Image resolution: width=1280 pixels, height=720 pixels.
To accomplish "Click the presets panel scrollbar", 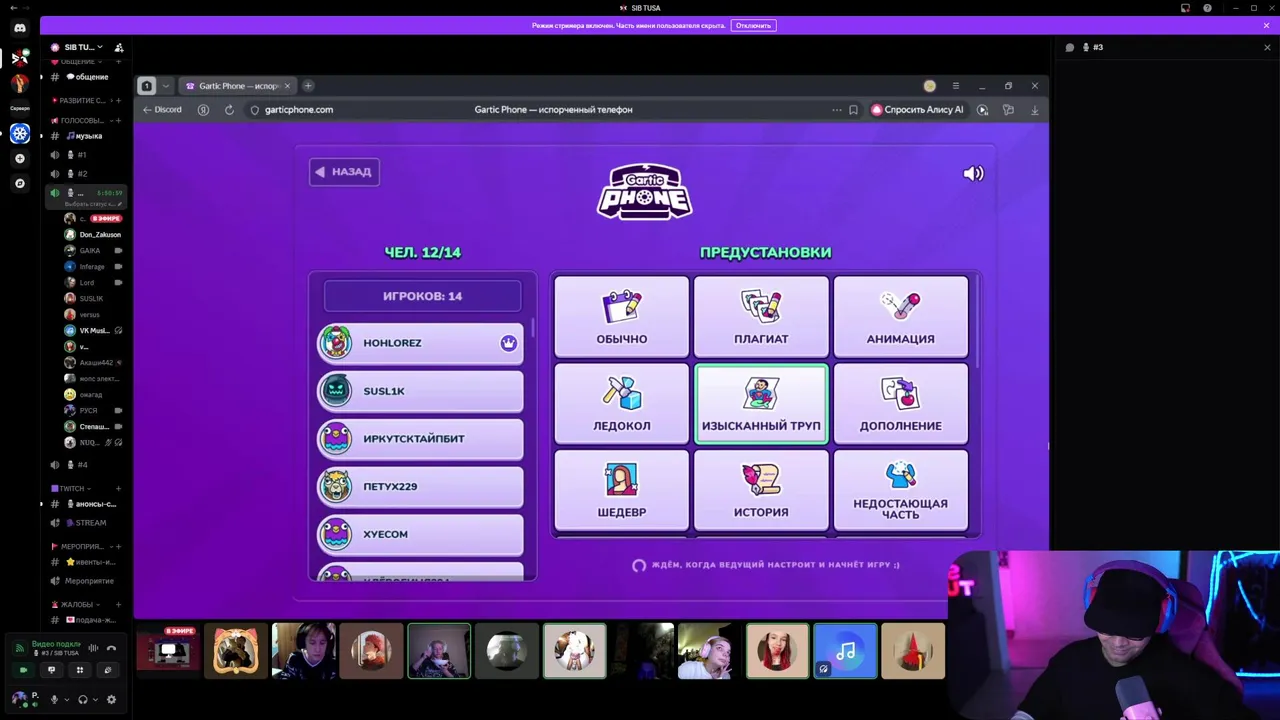I will (976, 323).
